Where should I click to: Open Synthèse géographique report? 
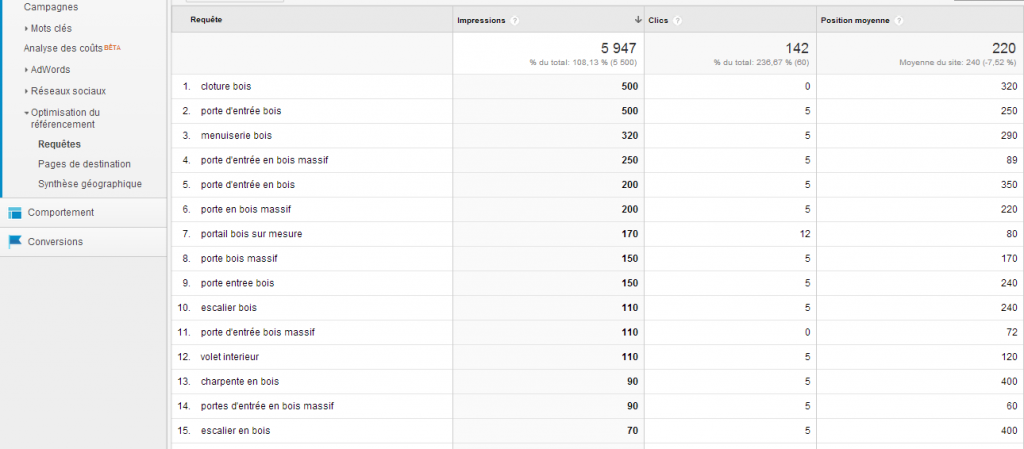click(90, 184)
